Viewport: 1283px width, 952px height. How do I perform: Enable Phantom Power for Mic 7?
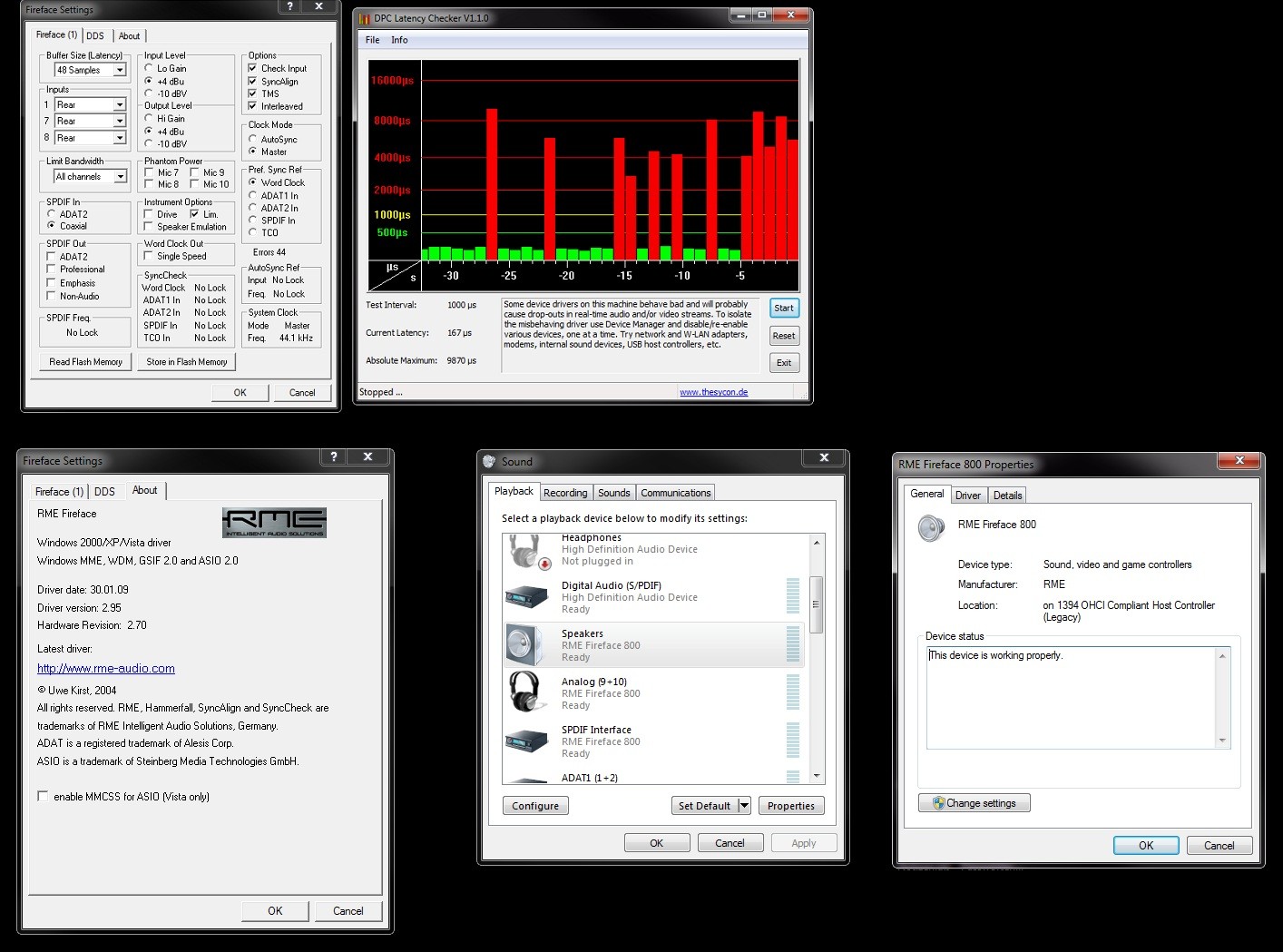point(150,172)
